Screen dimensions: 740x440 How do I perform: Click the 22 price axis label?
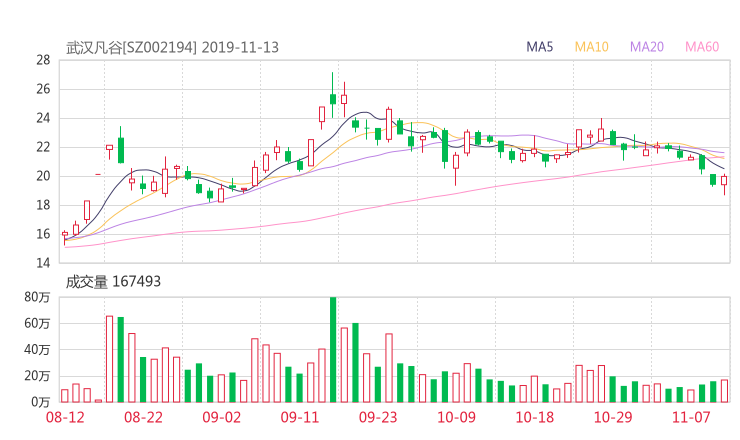[43, 147]
